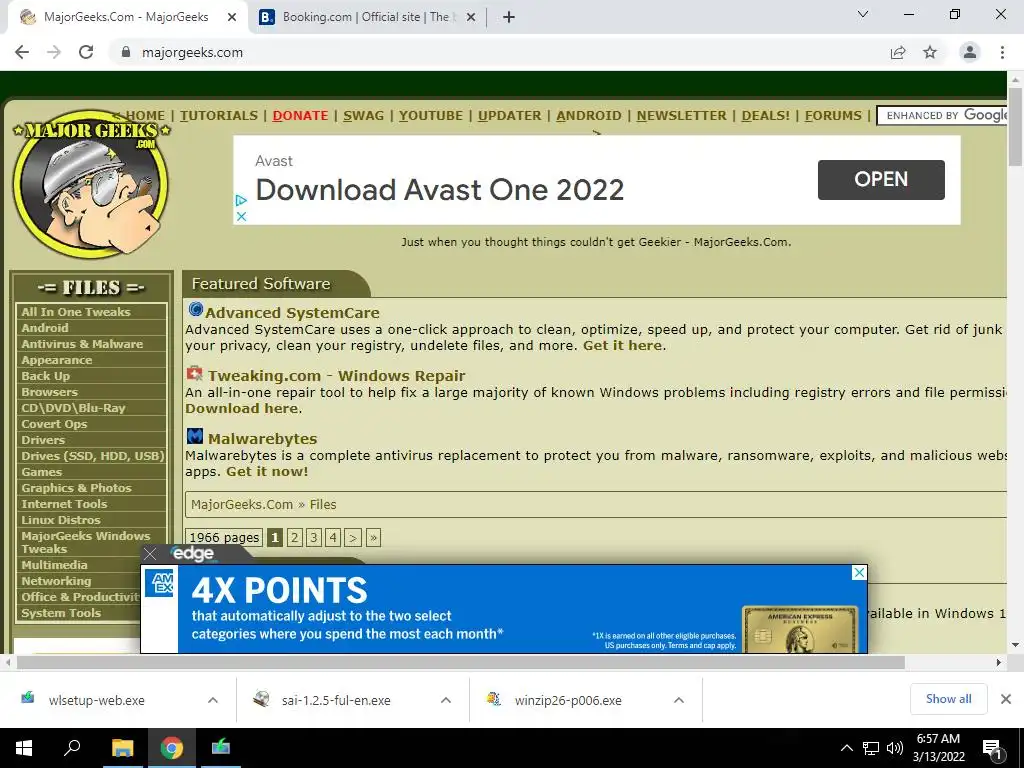Dismiss the edge overlay ad

(x=150, y=554)
